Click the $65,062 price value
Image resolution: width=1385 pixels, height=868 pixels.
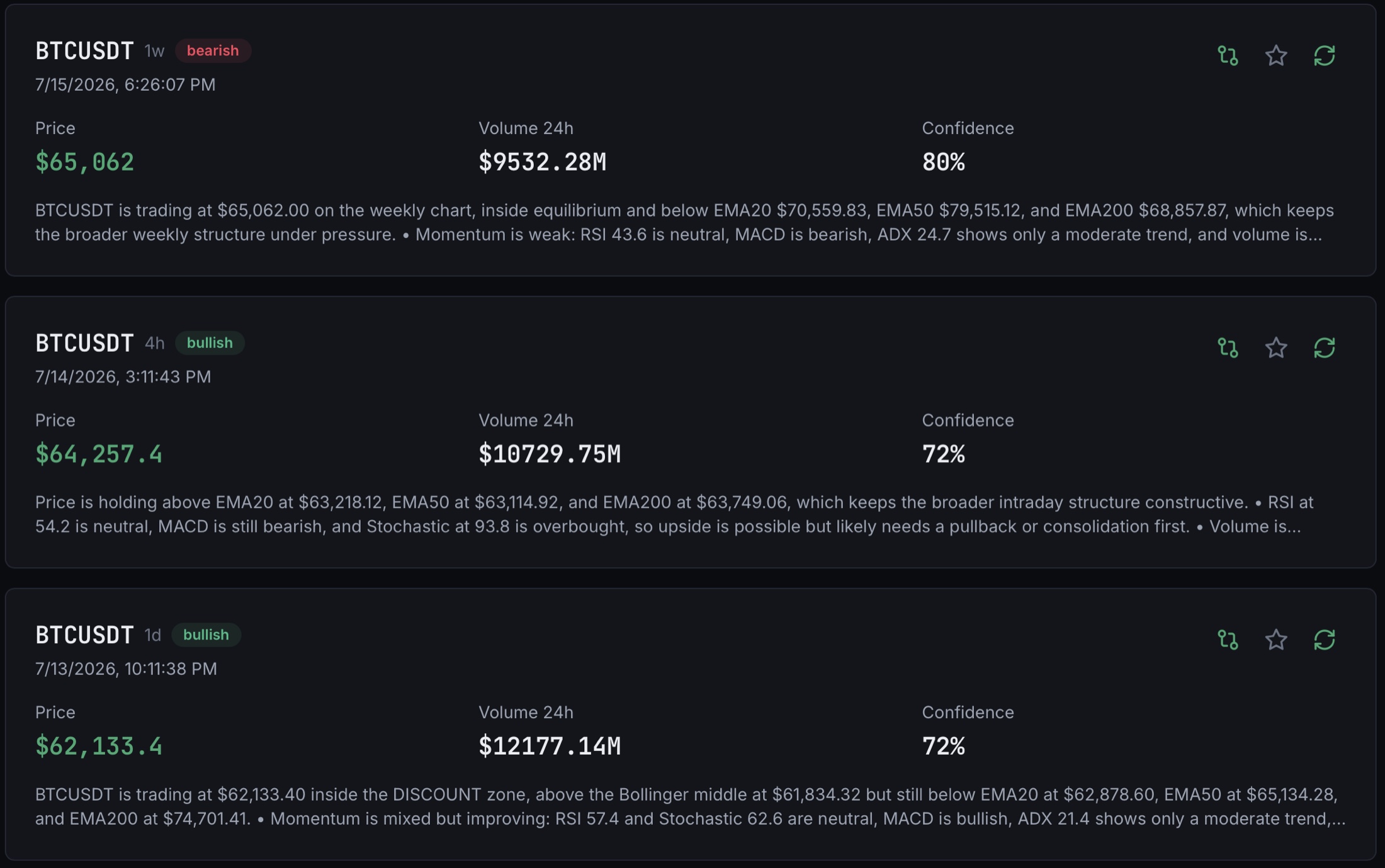click(84, 162)
